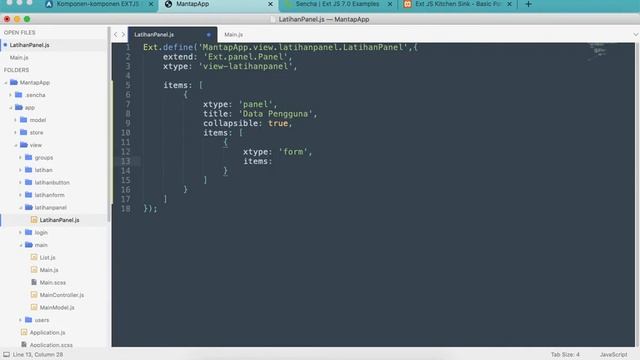Switch to Sencha Ext JS 7.0 Examples tab
The width and height of the screenshot is (640, 360).
coord(337,4)
